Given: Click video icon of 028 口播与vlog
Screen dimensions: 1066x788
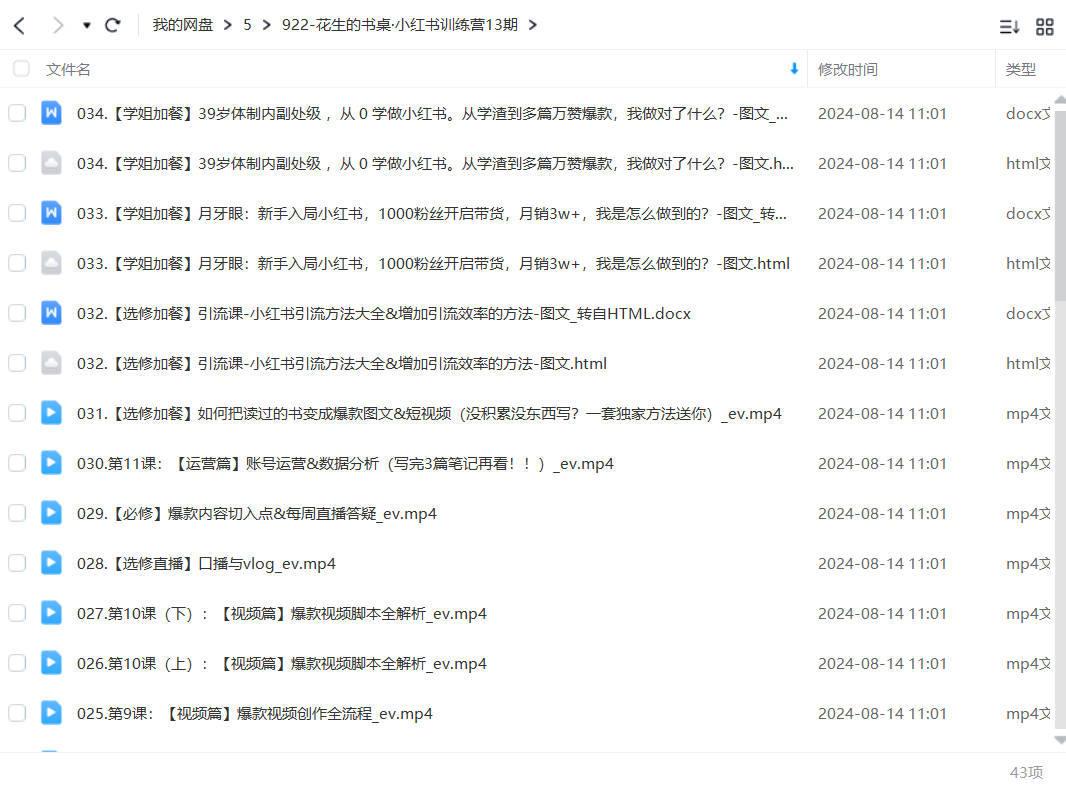Looking at the screenshot, I should coord(51,563).
